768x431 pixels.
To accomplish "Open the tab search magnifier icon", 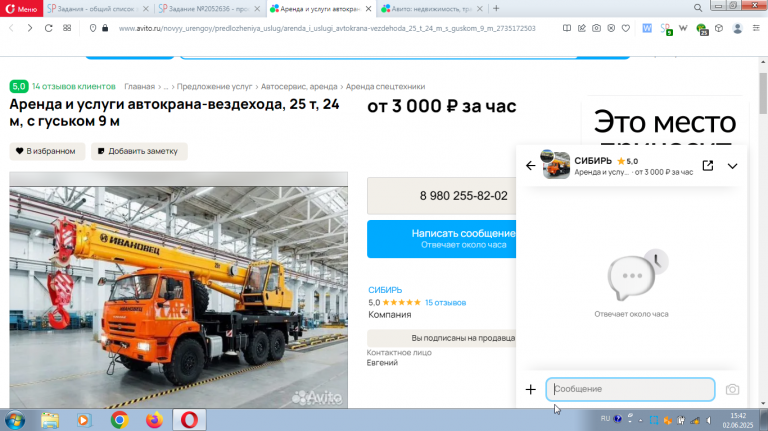I will pos(698,8).
